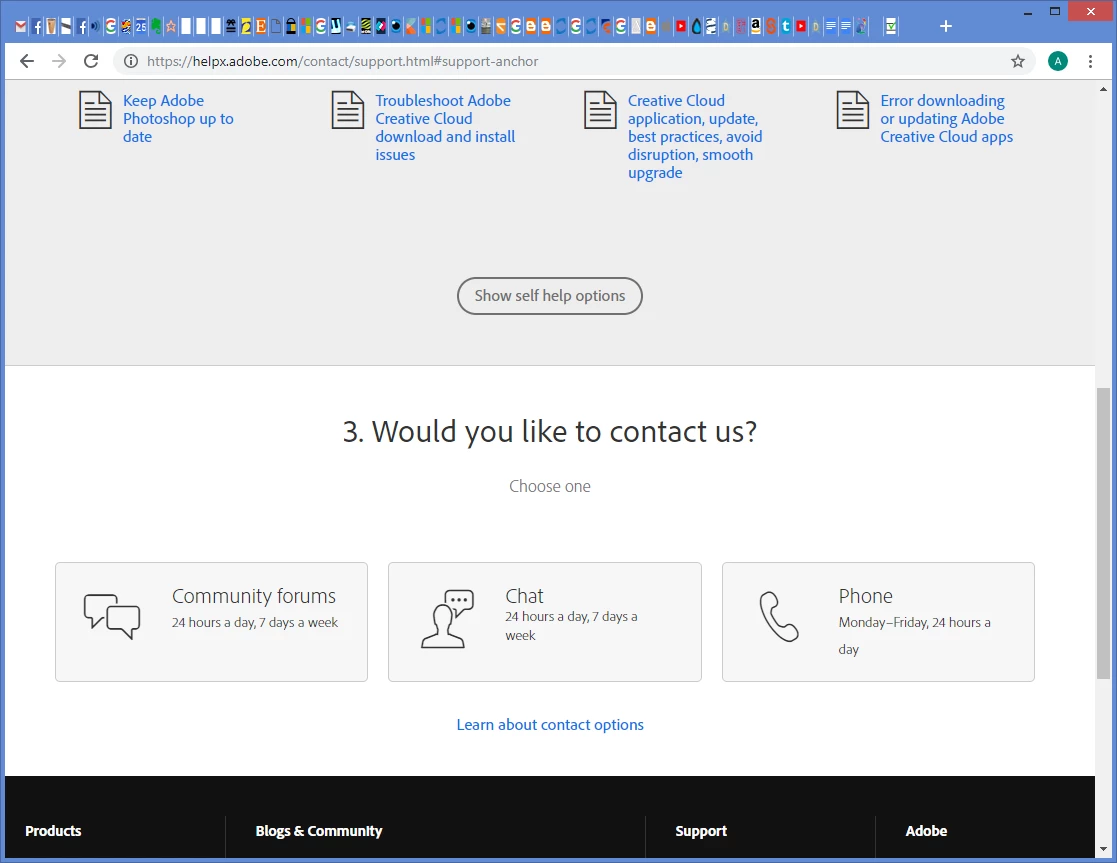Click the 'Choose one' text
Viewport: 1117px width, 863px height.
549,487
